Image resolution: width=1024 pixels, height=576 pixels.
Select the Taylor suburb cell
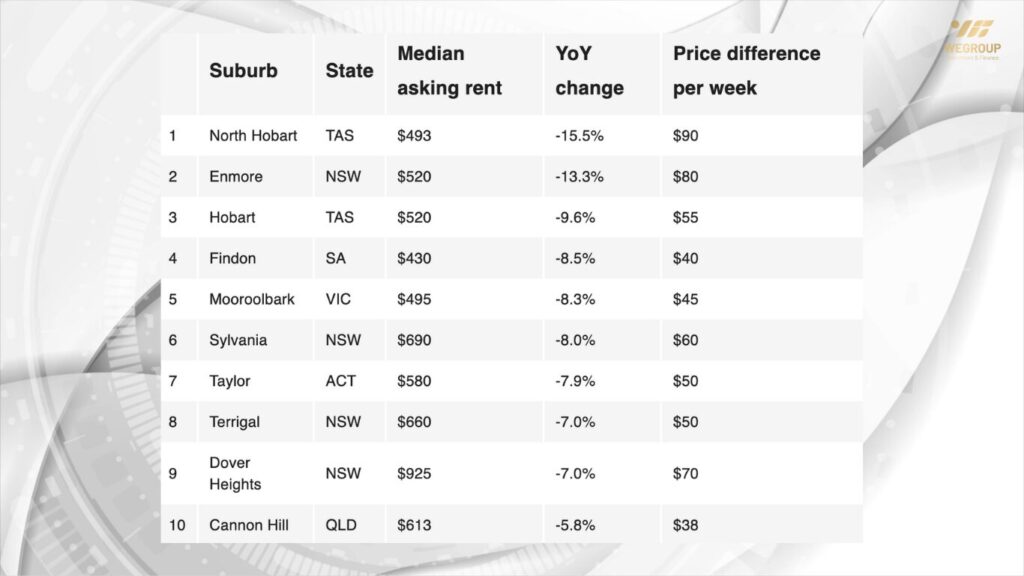230,382
